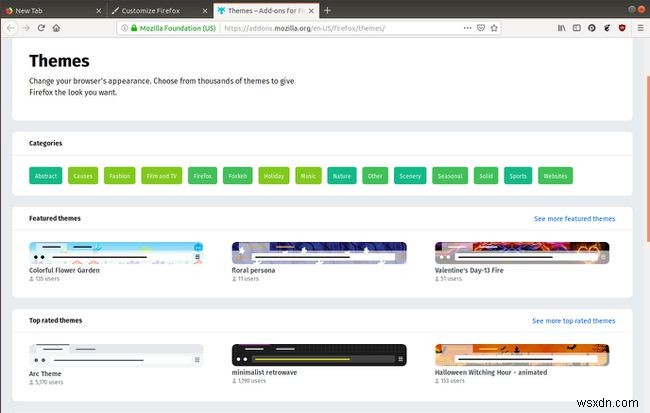Follow See more top rated themes link

(x=574, y=321)
